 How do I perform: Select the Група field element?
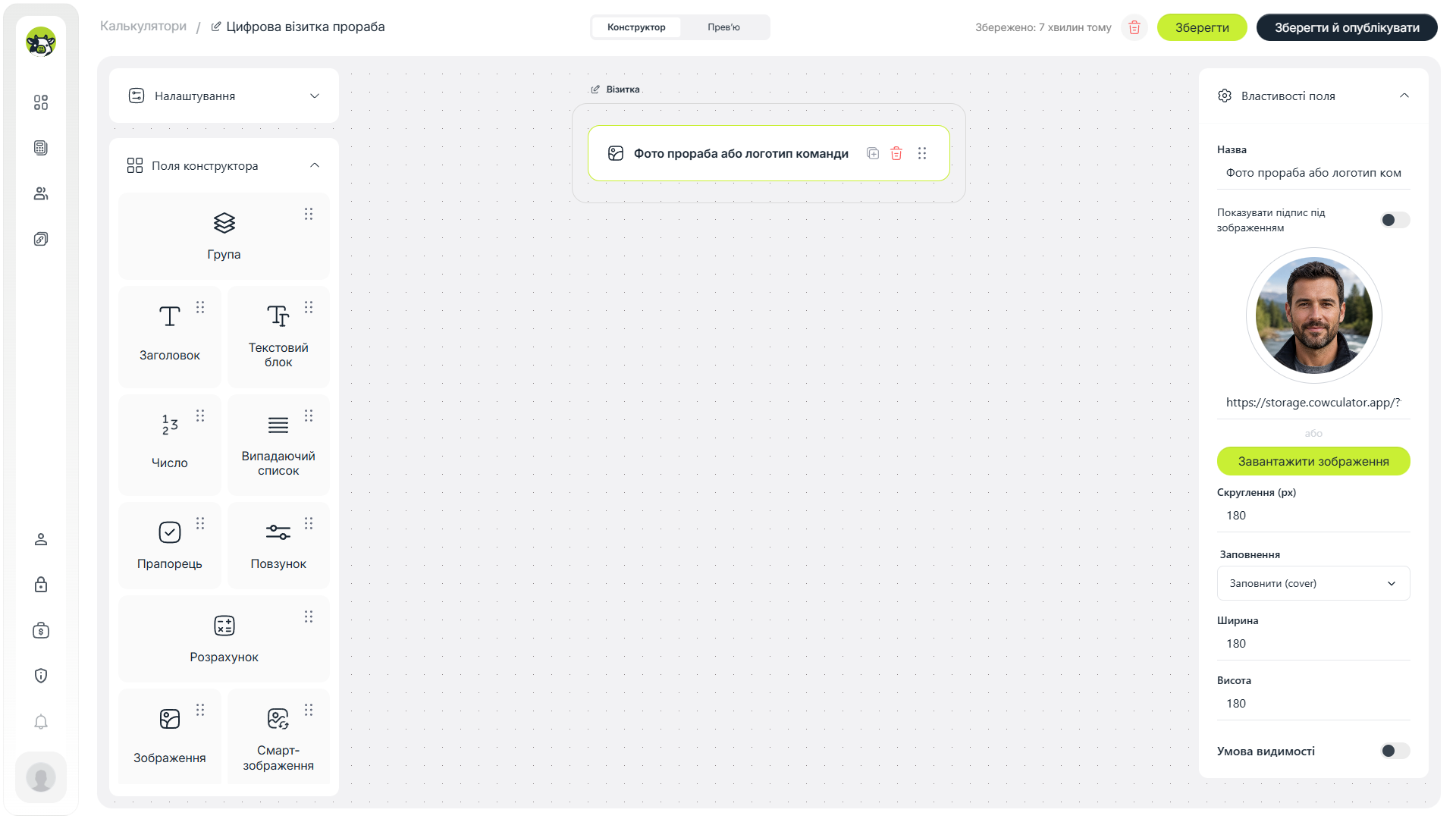(224, 236)
